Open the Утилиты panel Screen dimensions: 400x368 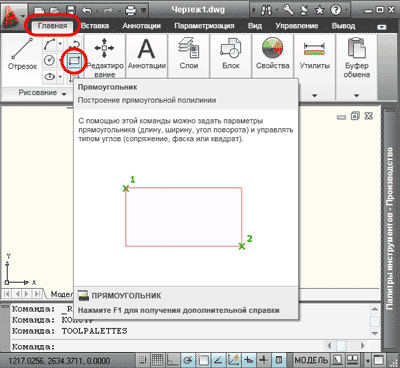click(315, 53)
